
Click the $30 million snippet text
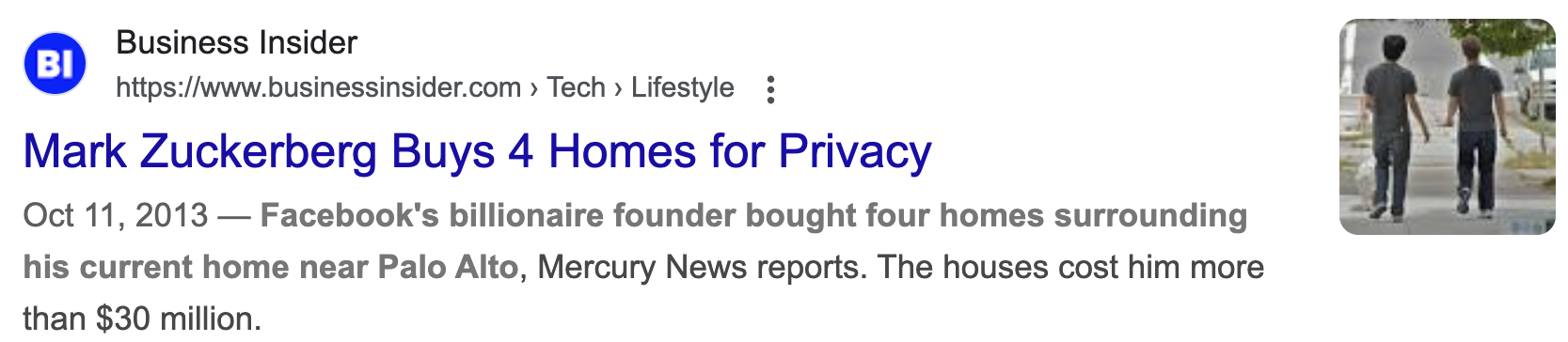tap(178, 319)
